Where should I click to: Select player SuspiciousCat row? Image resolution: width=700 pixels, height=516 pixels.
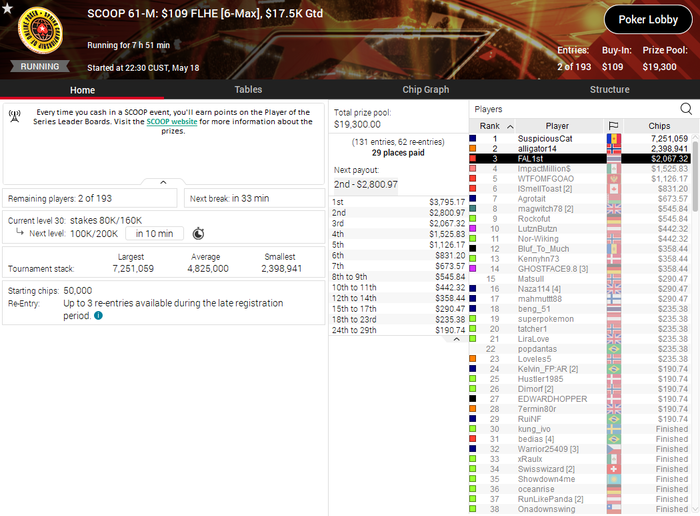579,138
